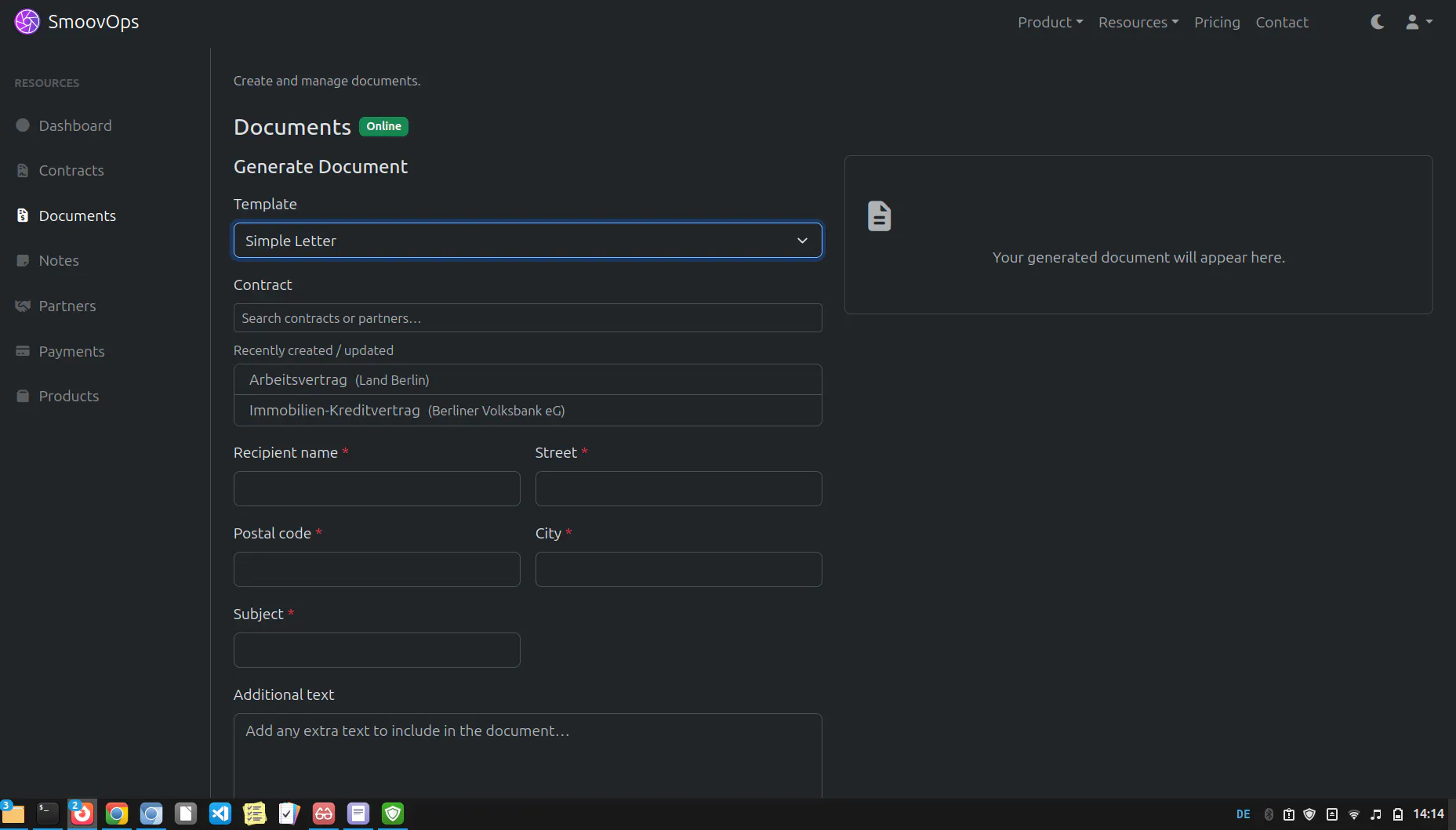Open Contracts in the sidebar
Screen dimensions: 1456x830
click(71, 170)
